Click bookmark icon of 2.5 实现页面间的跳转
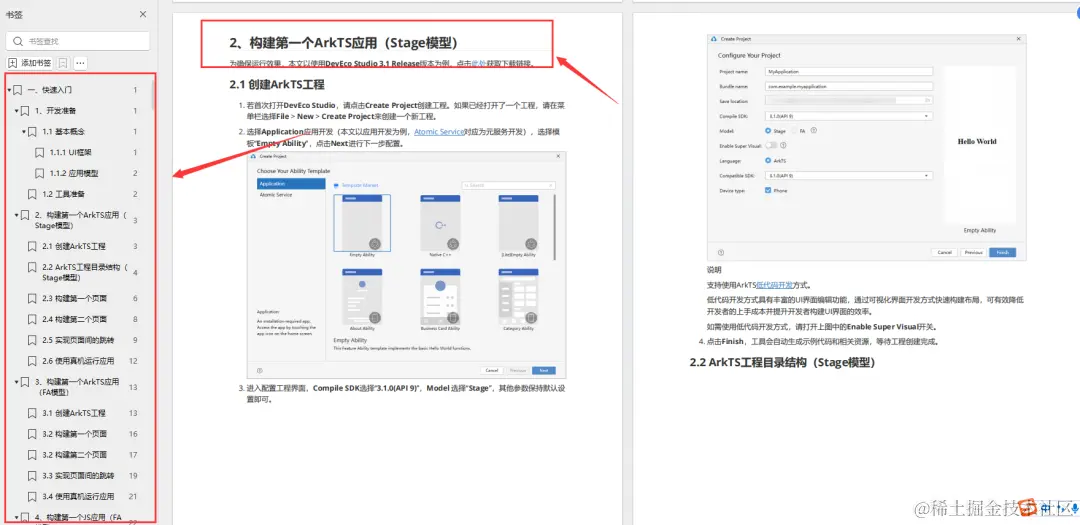1080x525 pixels. click(x=32, y=340)
